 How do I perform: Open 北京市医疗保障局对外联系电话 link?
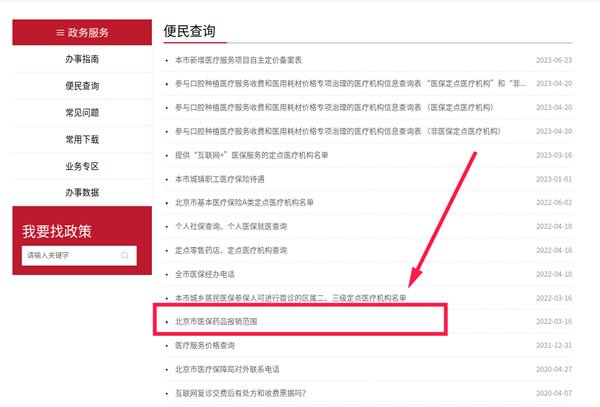227,370
